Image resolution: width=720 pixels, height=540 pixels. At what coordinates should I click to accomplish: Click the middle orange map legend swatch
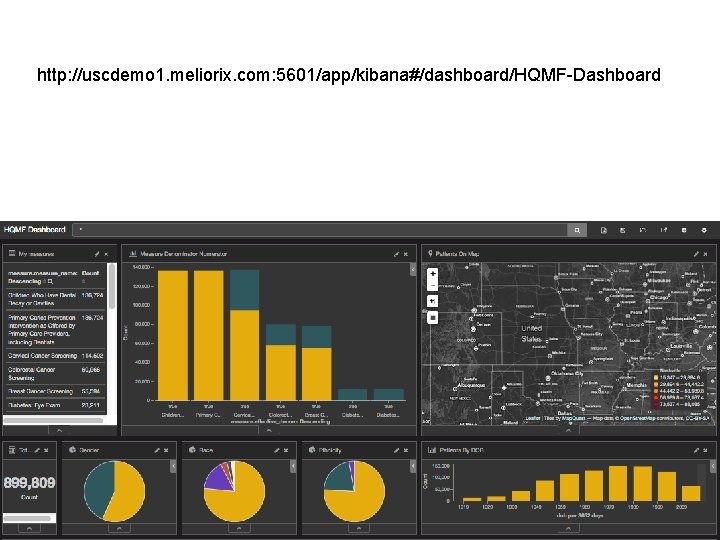(656, 391)
